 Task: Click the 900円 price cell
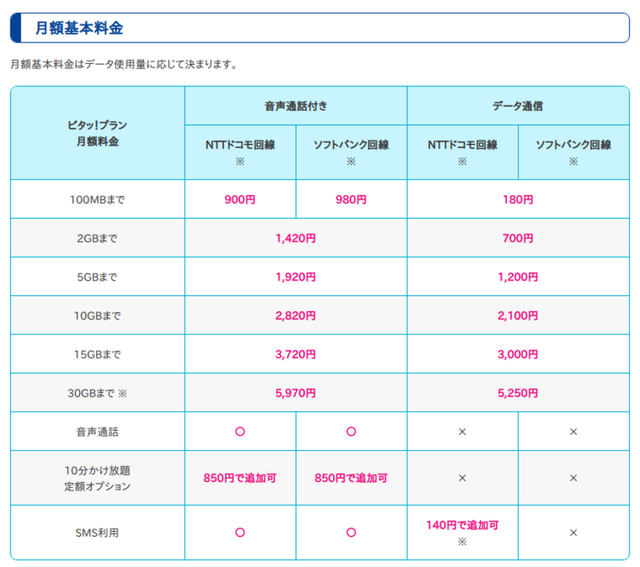(x=240, y=200)
